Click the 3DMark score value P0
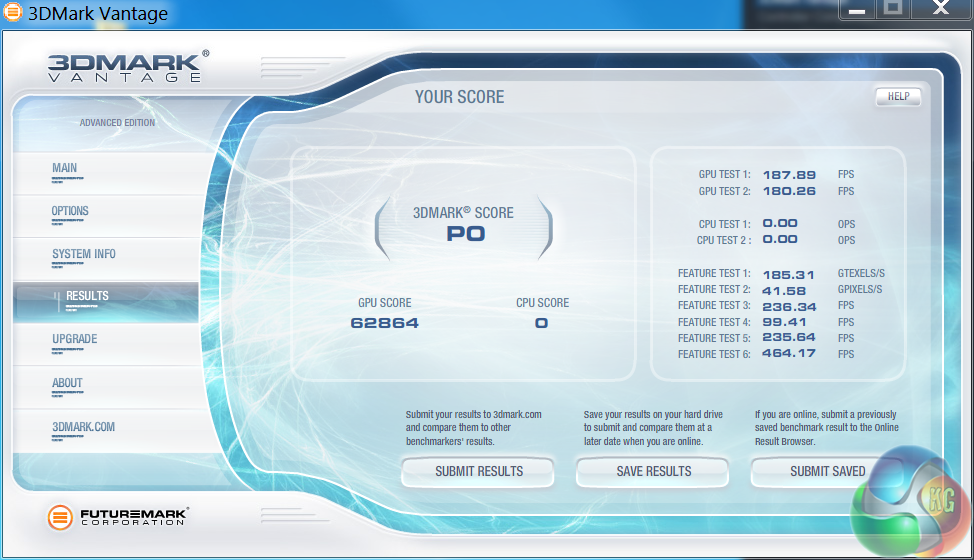Screen dimensions: 974x560 pos(466,234)
